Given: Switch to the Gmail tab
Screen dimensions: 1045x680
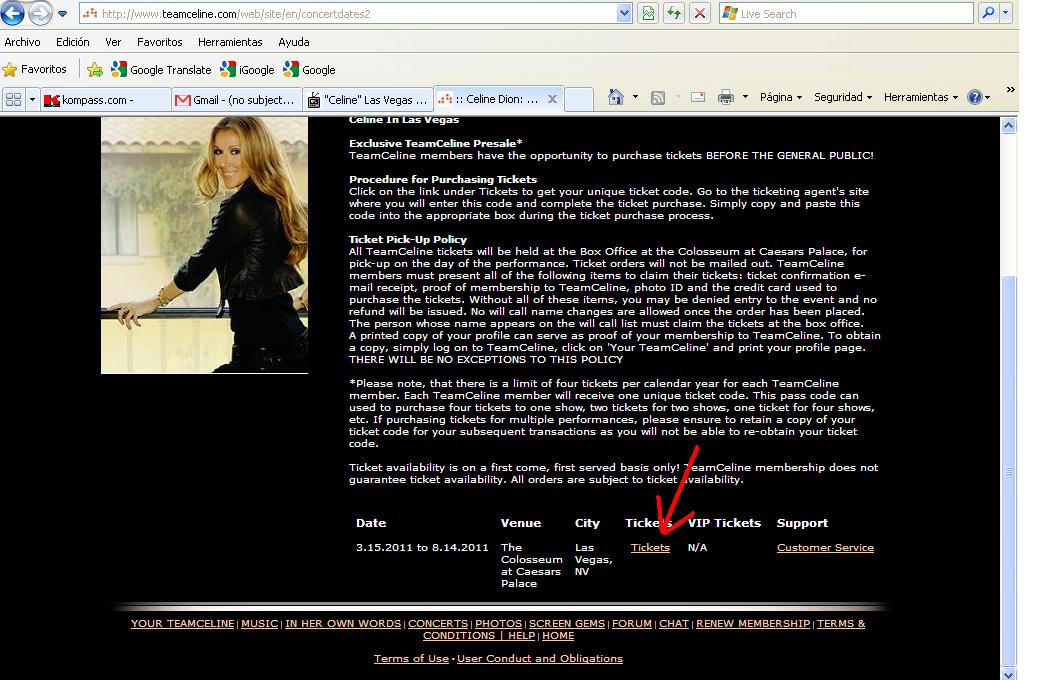Looking at the screenshot, I should click(x=237, y=100).
